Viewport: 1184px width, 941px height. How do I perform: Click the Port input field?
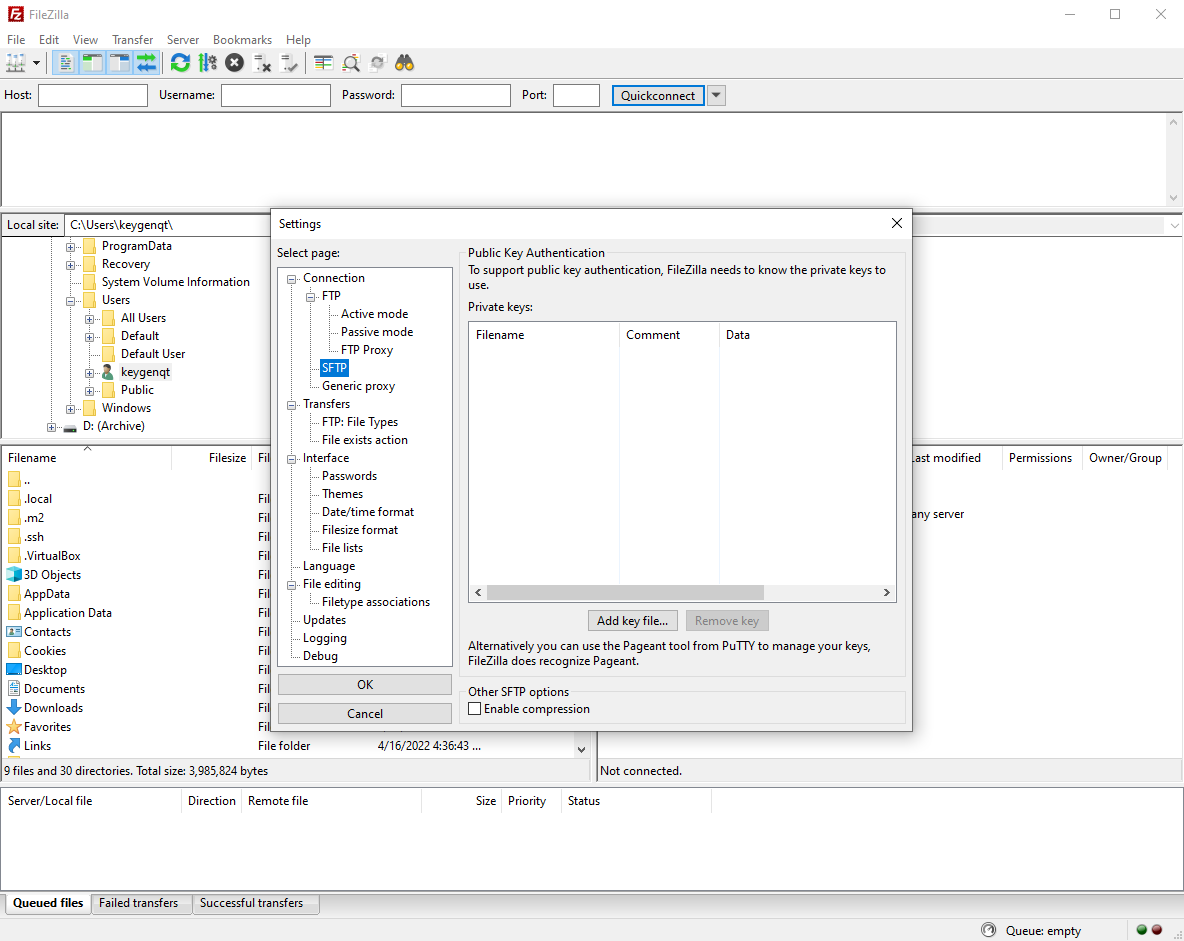pyautogui.click(x=576, y=95)
